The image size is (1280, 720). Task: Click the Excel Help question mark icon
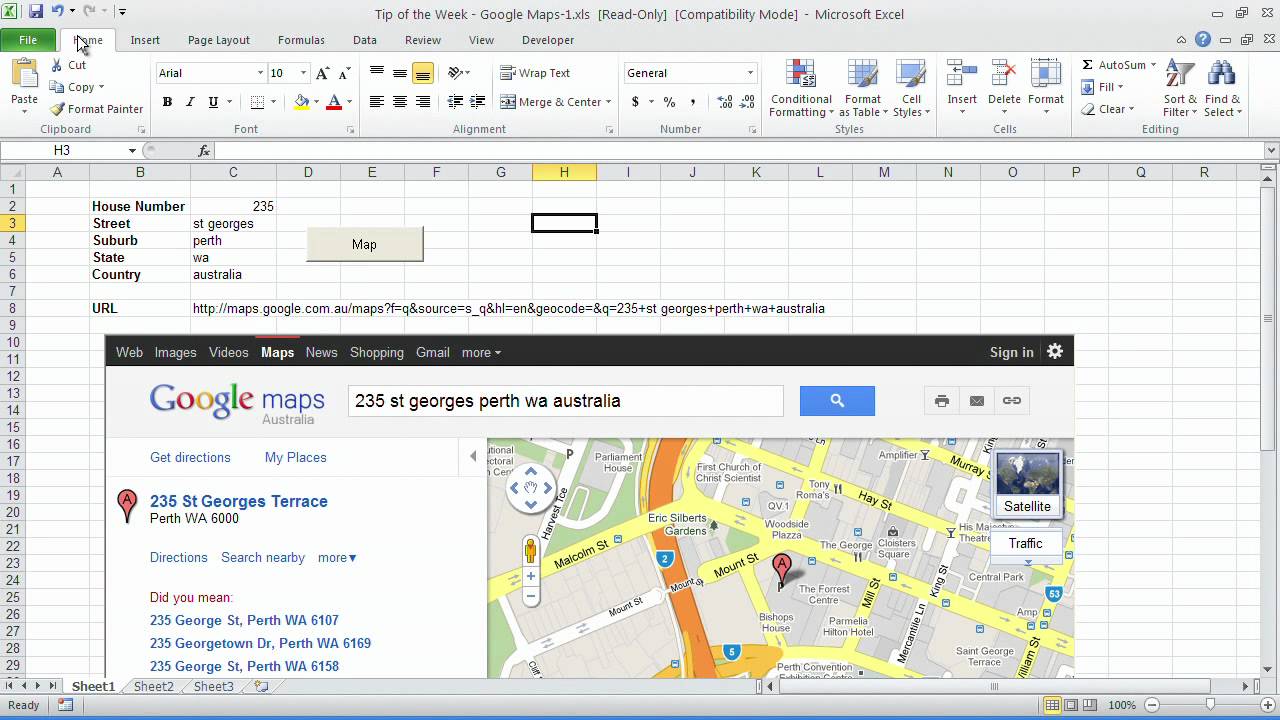click(x=1203, y=40)
